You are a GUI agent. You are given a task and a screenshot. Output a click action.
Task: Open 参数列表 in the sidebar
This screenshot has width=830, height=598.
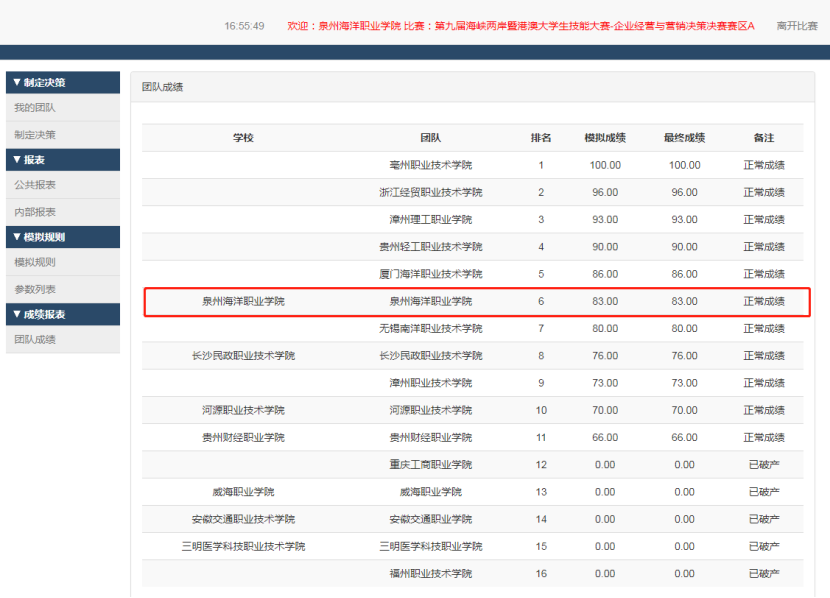[x=35, y=289]
